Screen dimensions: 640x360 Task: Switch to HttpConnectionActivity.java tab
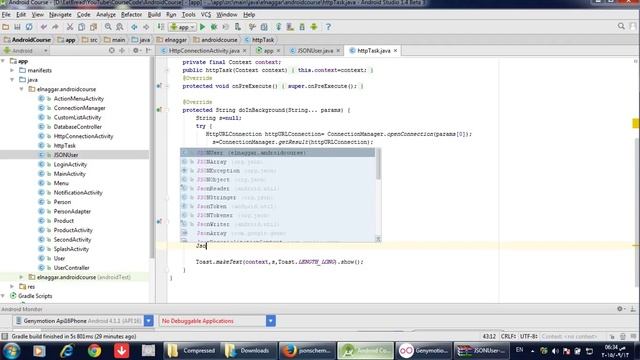[x=204, y=51]
